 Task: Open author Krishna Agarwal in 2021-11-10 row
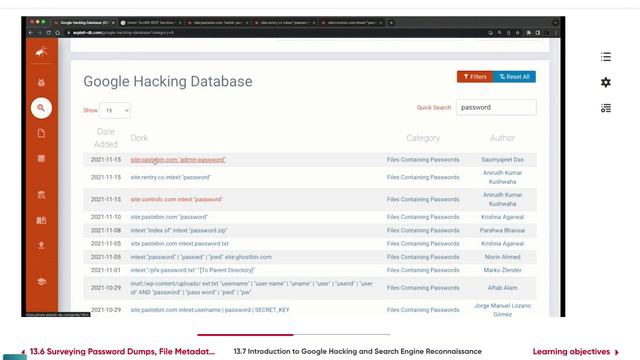(x=502, y=217)
